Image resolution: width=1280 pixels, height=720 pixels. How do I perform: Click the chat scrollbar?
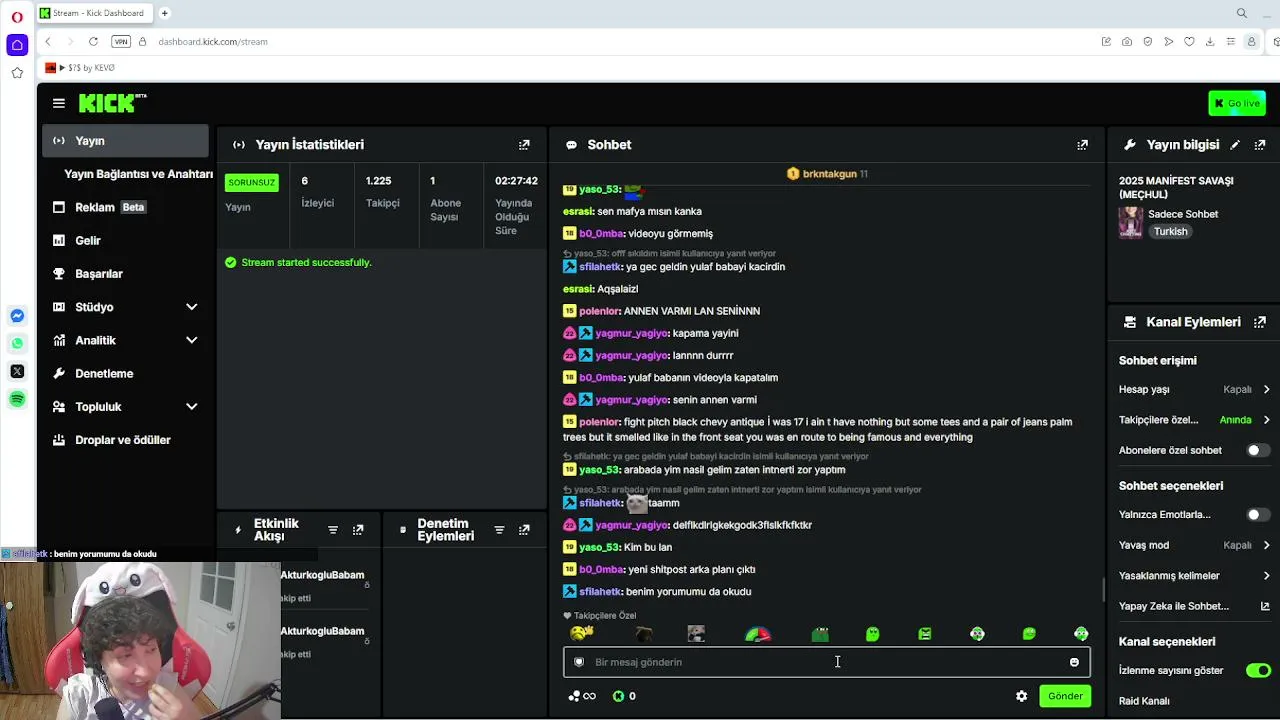(x=1103, y=590)
